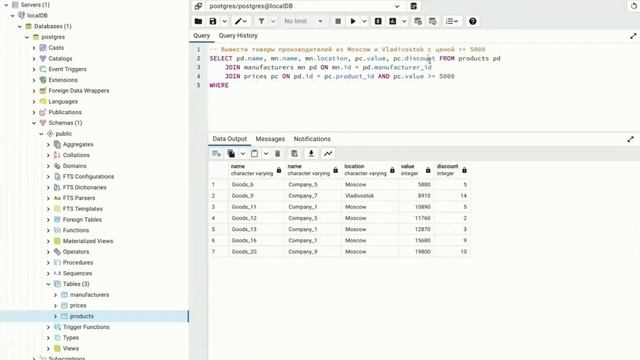Click the Copy rows icon
This screenshot has width=640, height=360.
pyautogui.click(x=231, y=153)
